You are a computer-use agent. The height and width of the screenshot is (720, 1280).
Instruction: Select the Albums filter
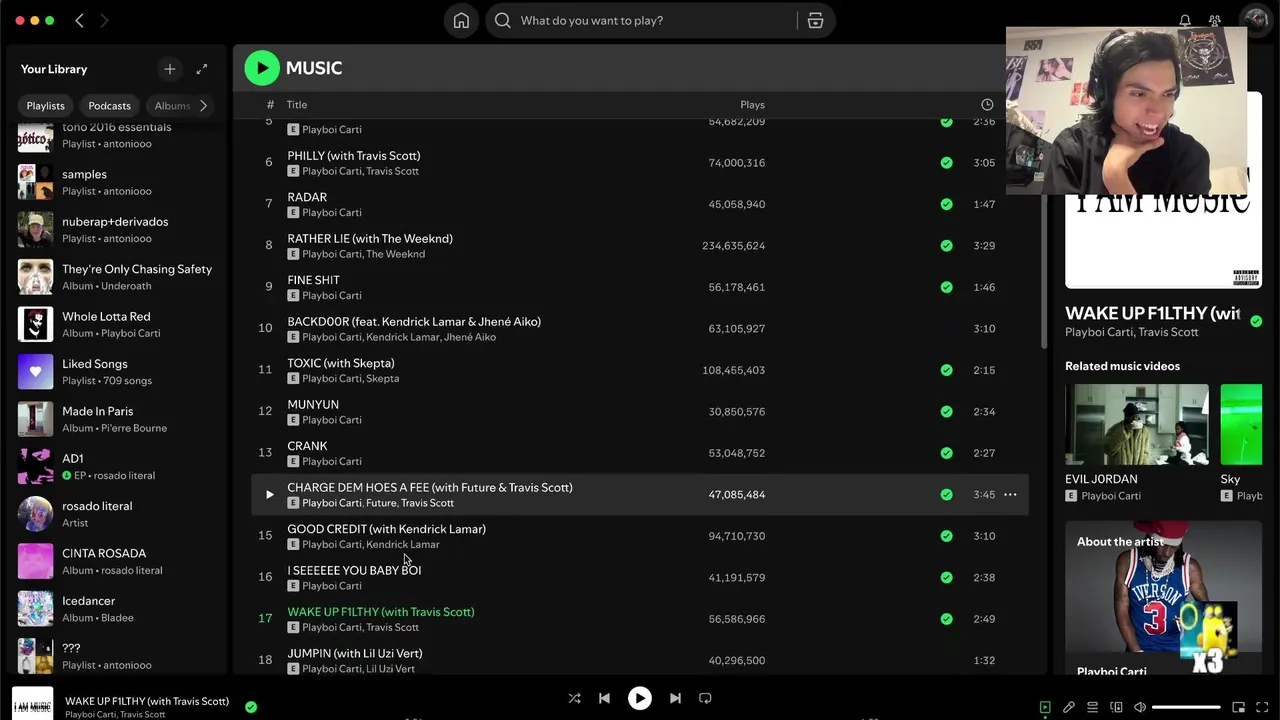172,105
